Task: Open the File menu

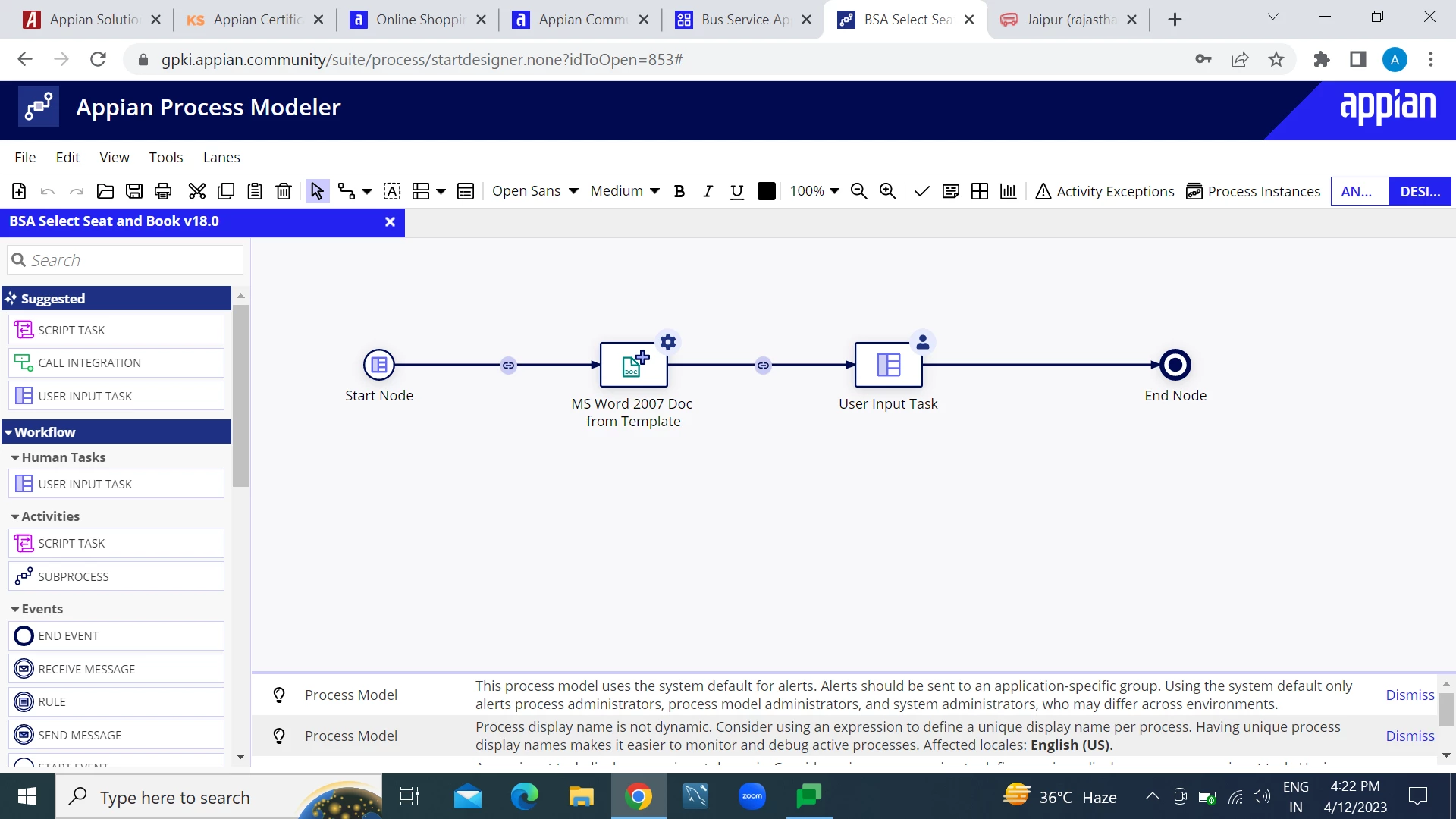Action: (x=25, y=157)
